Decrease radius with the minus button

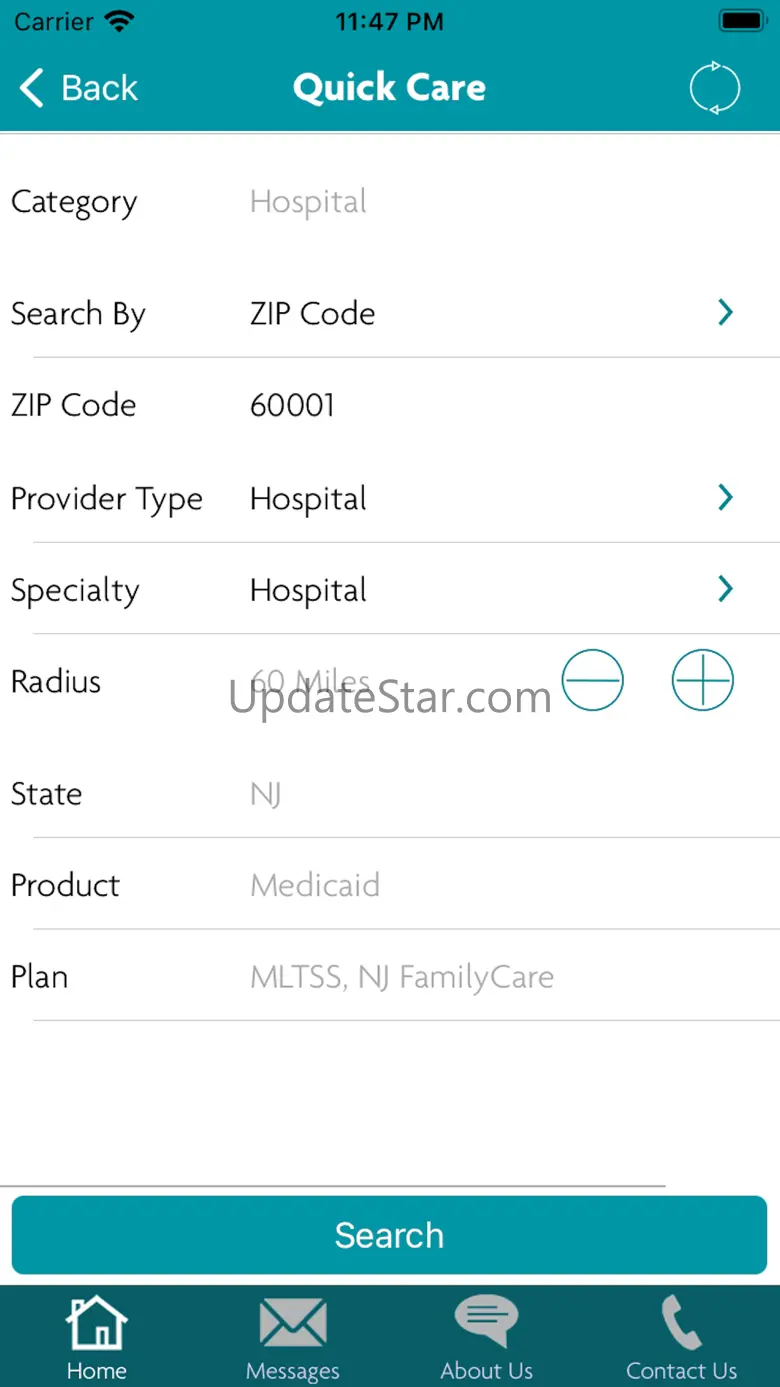592,681
